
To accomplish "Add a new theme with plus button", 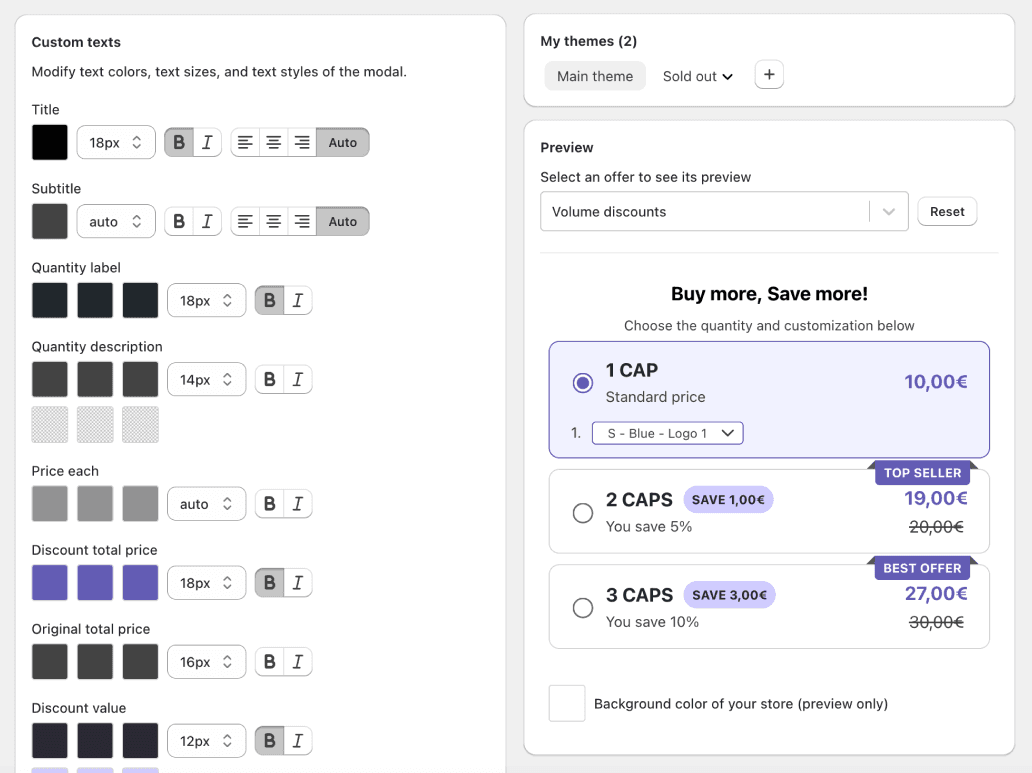I will pos(769,74).
